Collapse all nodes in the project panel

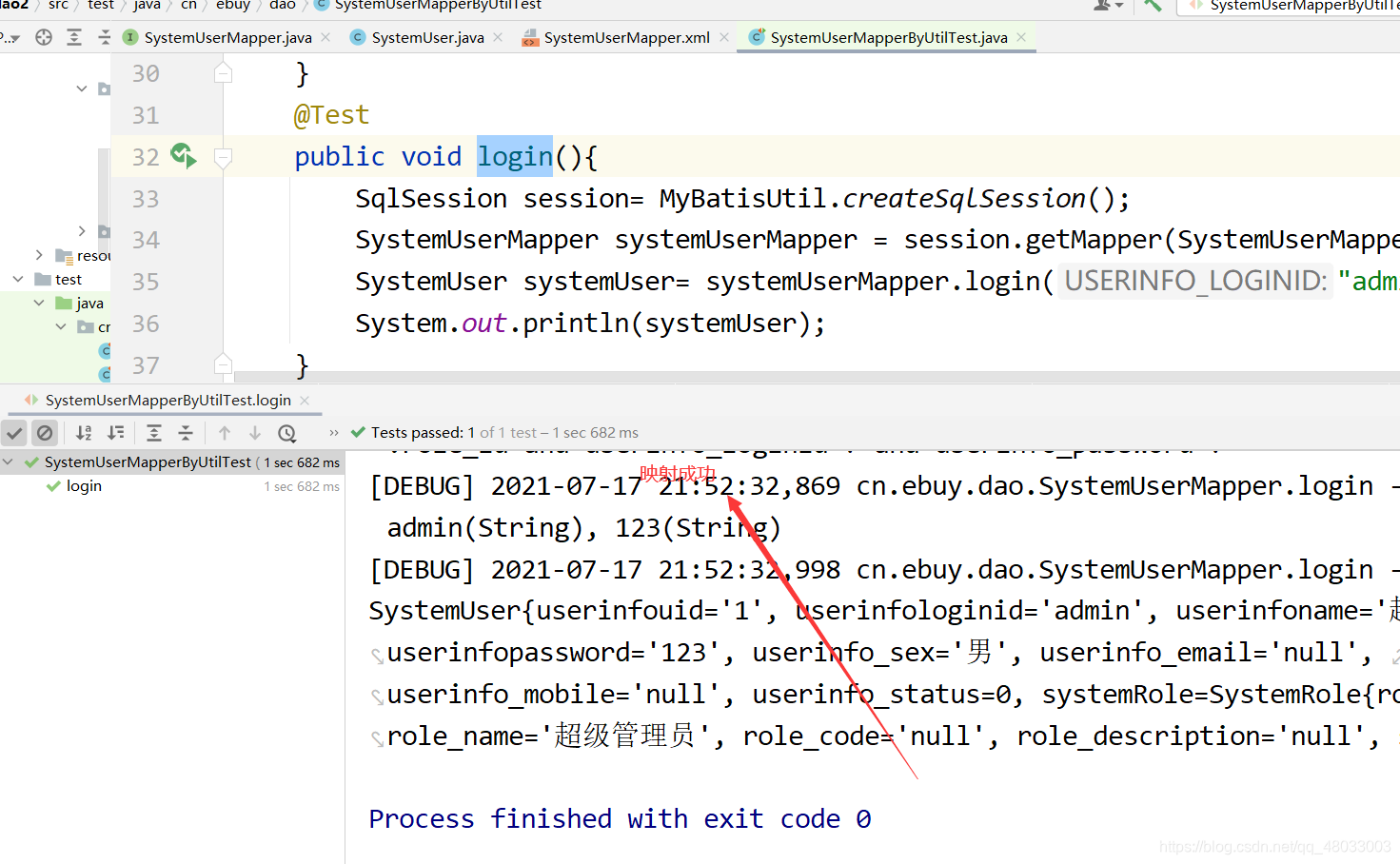pyautogui.click(x=105, y=37)
